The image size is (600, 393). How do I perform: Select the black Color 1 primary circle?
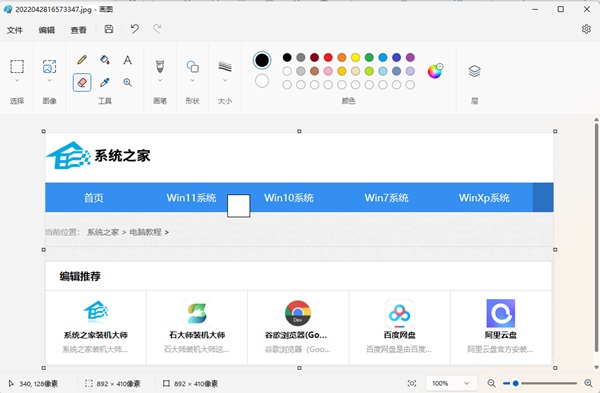point(262,60)
